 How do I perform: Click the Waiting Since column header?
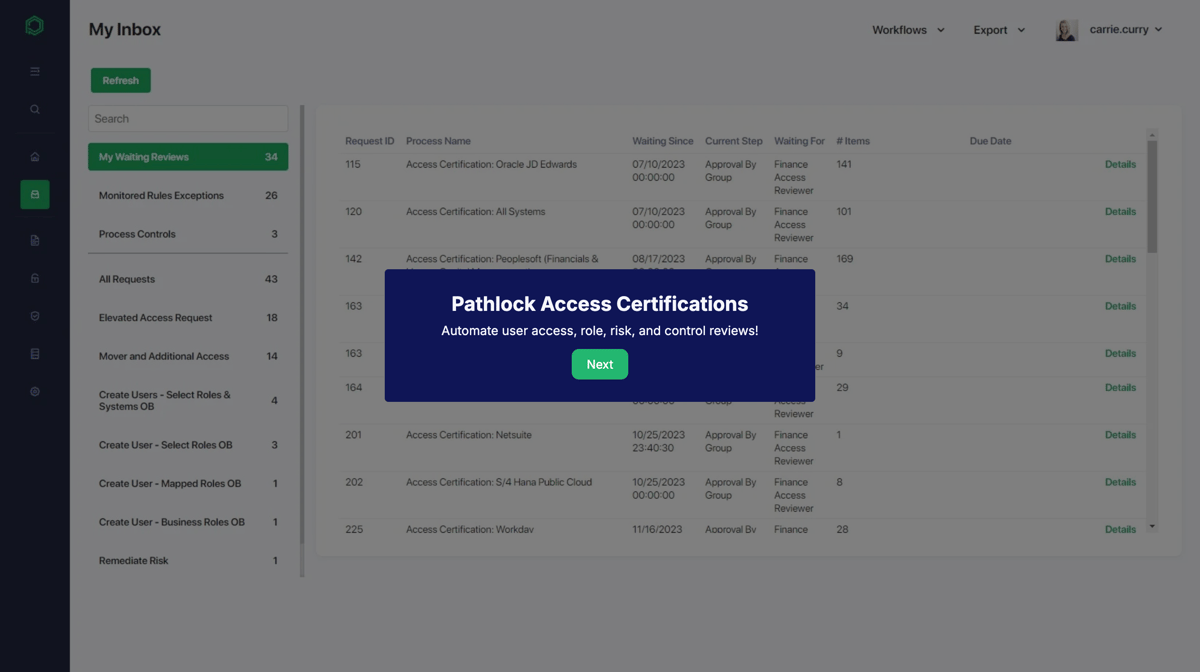662,141
